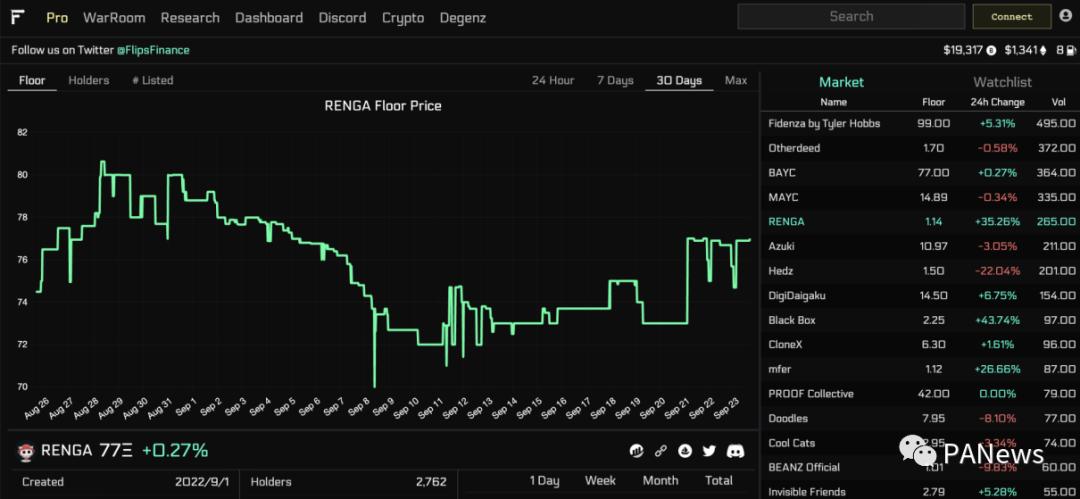Open RENGA's OpenSea sailboat icon
The width and height of the screenshot is (1080, 499).
[685, 452]
